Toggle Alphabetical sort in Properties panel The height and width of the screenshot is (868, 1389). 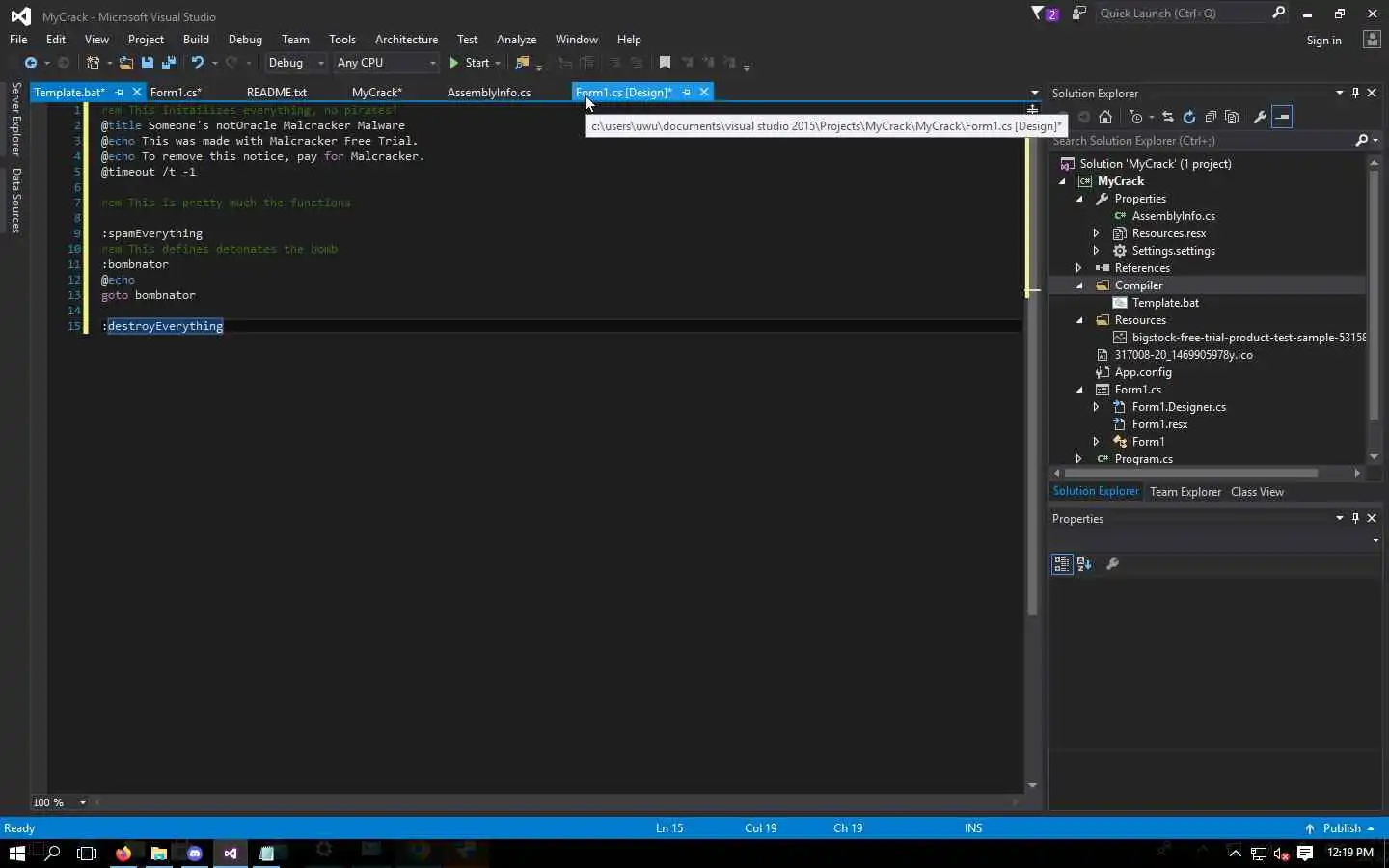click(1084, 564)
